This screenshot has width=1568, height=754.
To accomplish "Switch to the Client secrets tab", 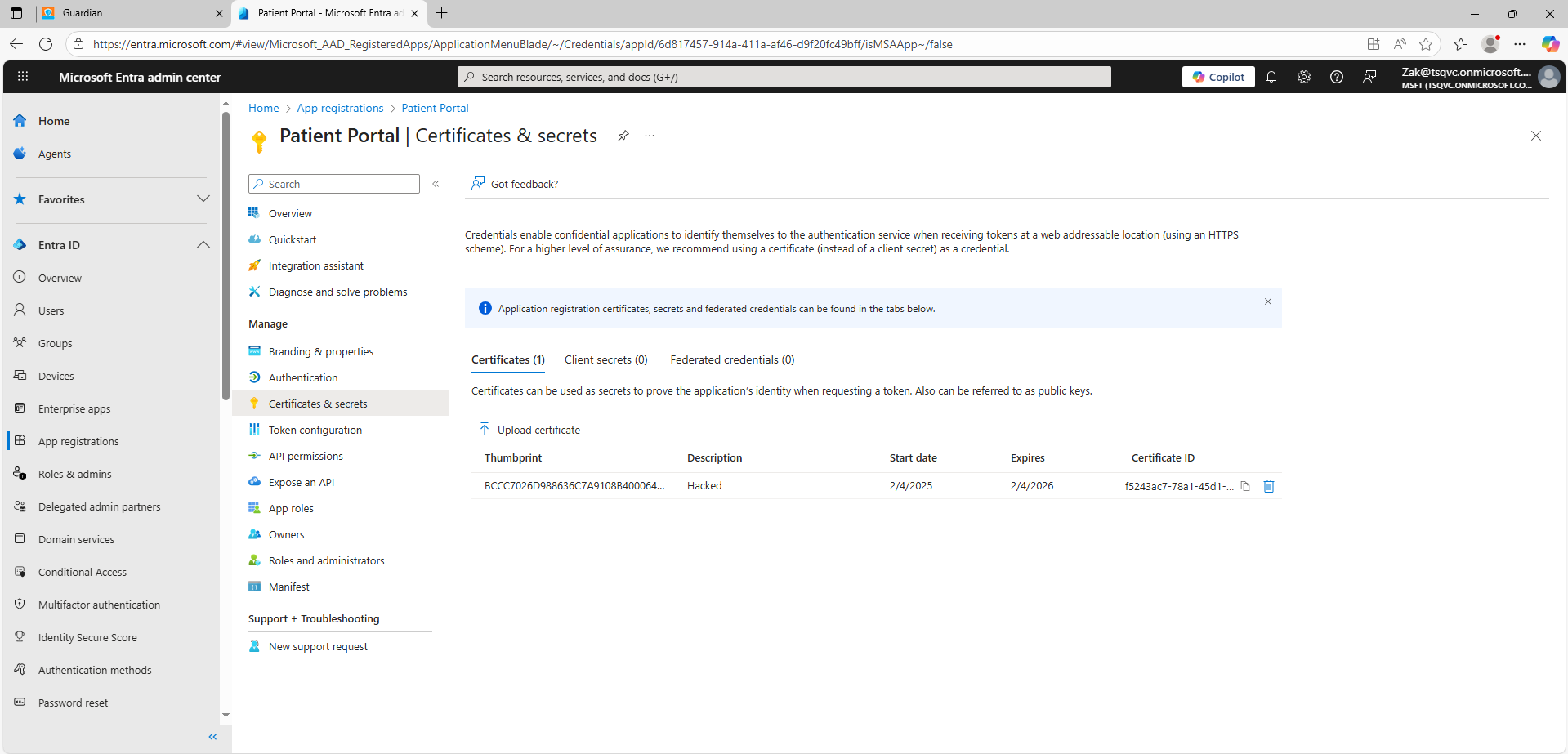I will point(605,359).
